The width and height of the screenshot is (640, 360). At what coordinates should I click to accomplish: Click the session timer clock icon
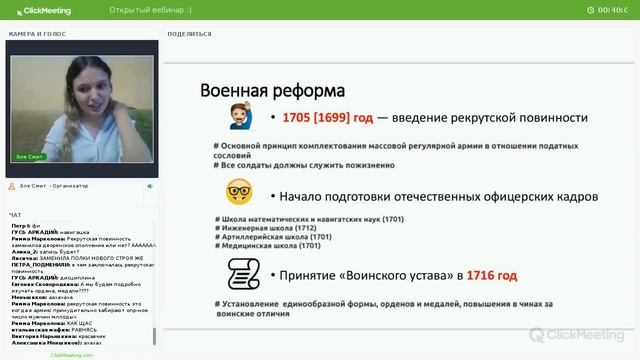point(590,10)
